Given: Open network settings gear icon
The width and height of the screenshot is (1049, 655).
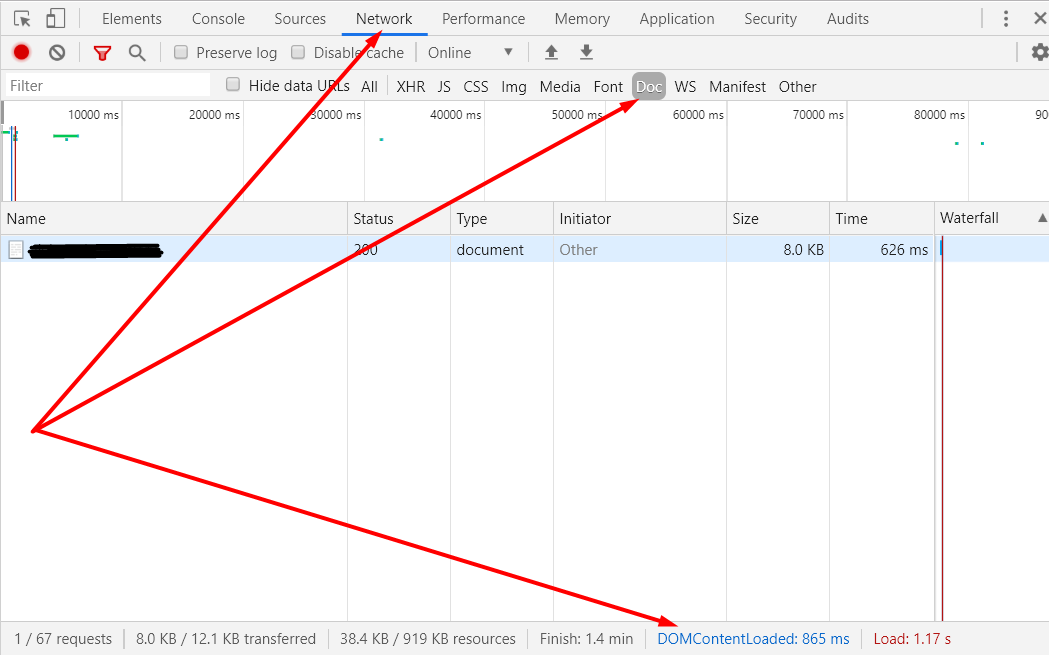Looking at the screenshot, I should [1039, 52].
